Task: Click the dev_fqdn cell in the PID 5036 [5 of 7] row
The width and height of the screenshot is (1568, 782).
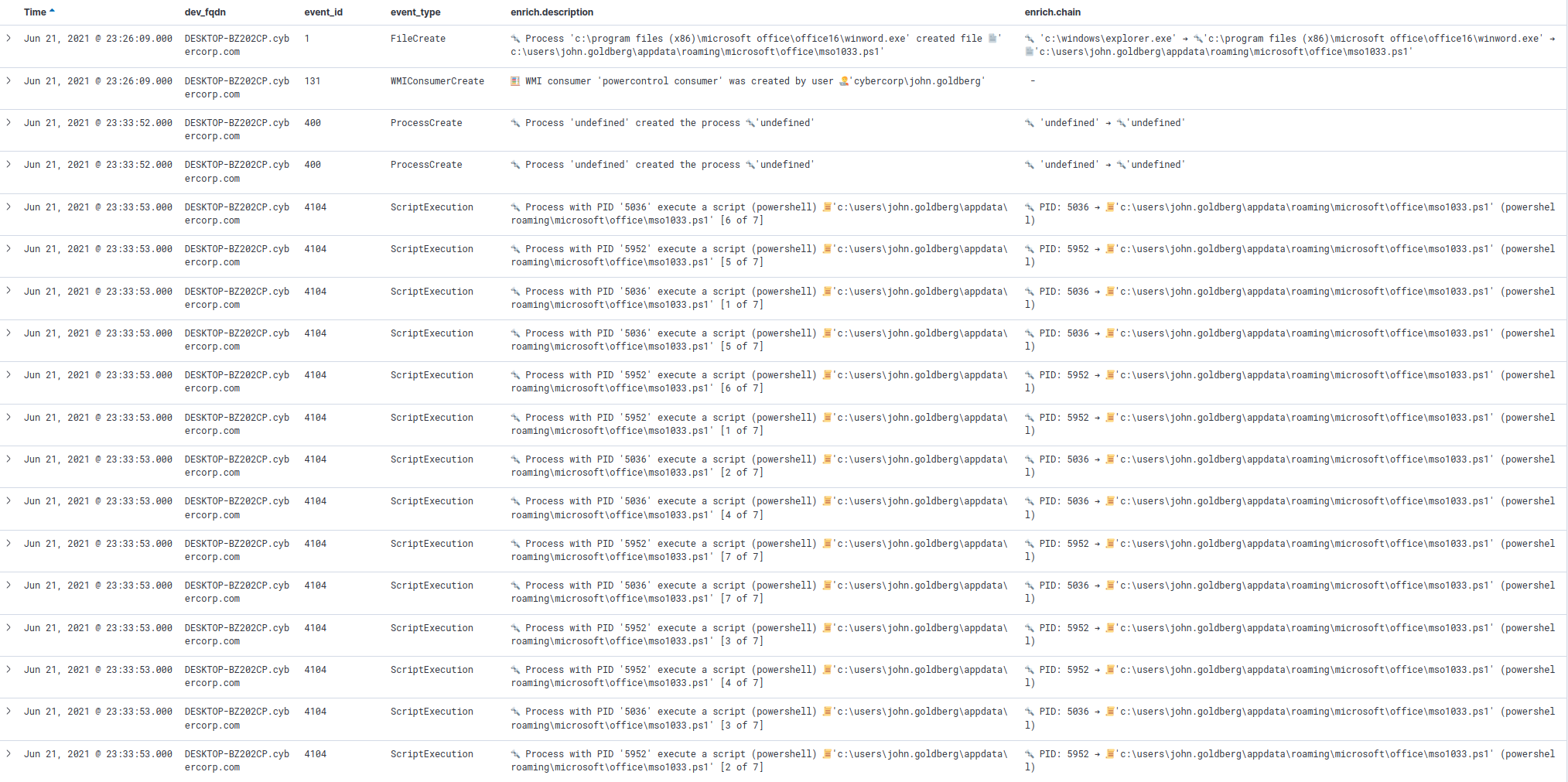Action: point(237,340)
